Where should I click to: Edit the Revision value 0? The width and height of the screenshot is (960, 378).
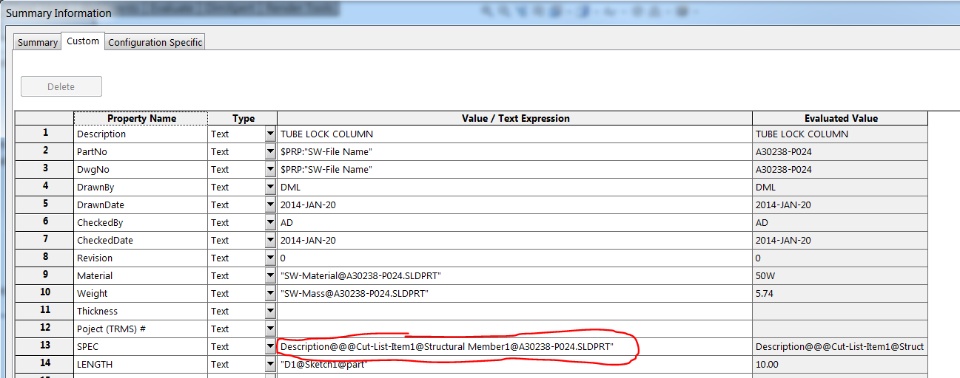tap(515, 258)
